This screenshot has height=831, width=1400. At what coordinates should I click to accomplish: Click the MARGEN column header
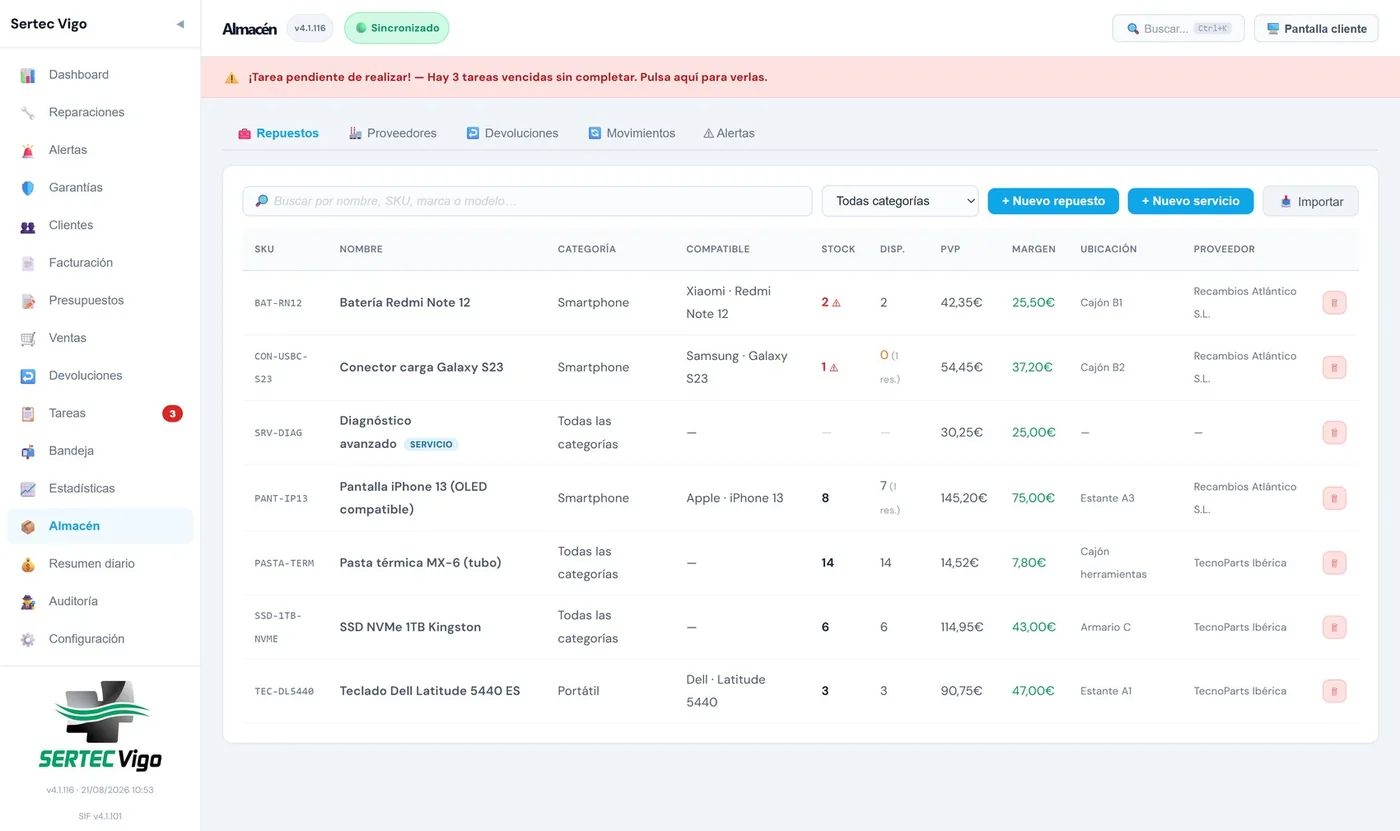click(1034, 249)
